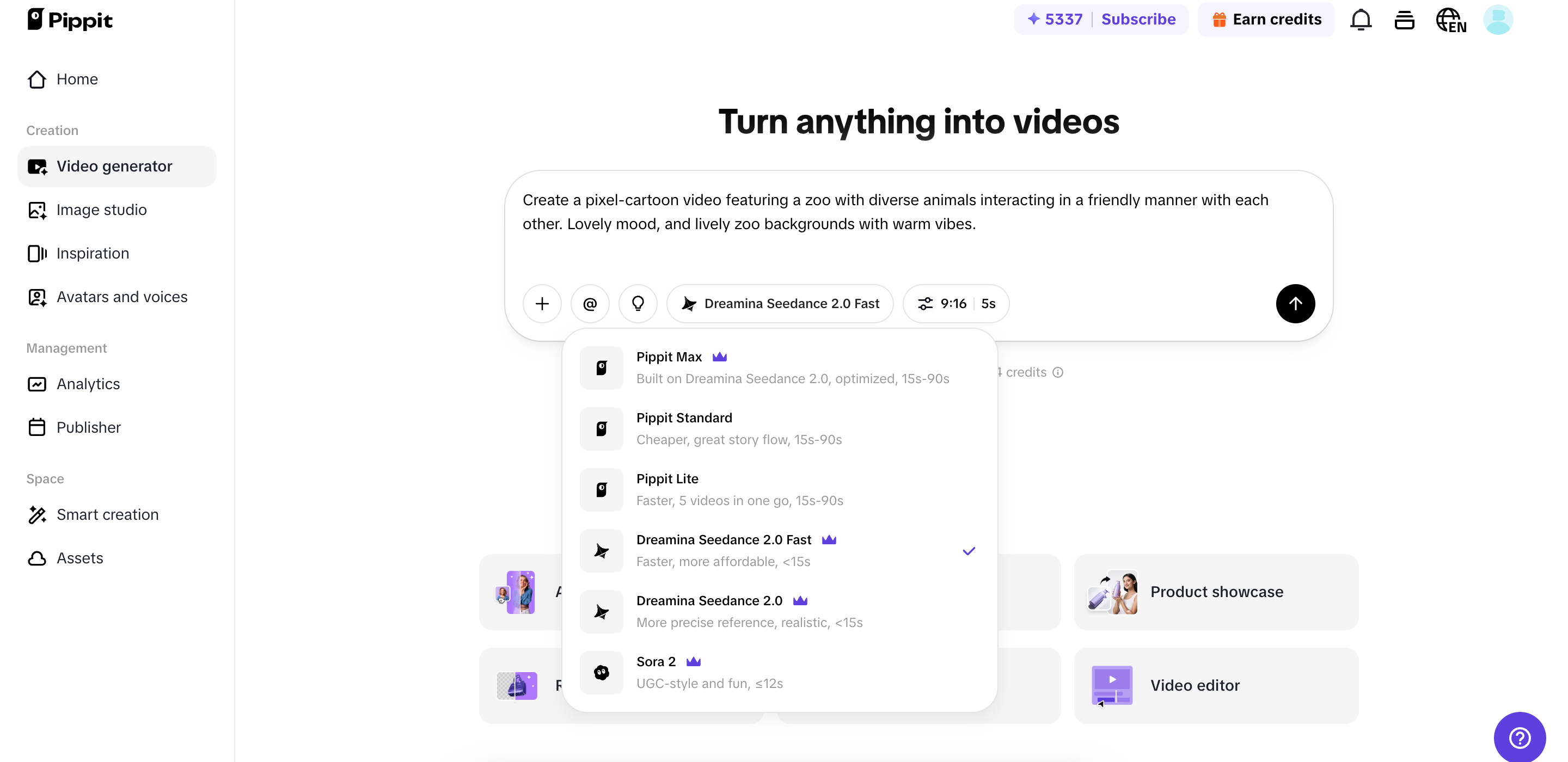
Task: Open Smart creation workspace
Action: tap(107, 514)
